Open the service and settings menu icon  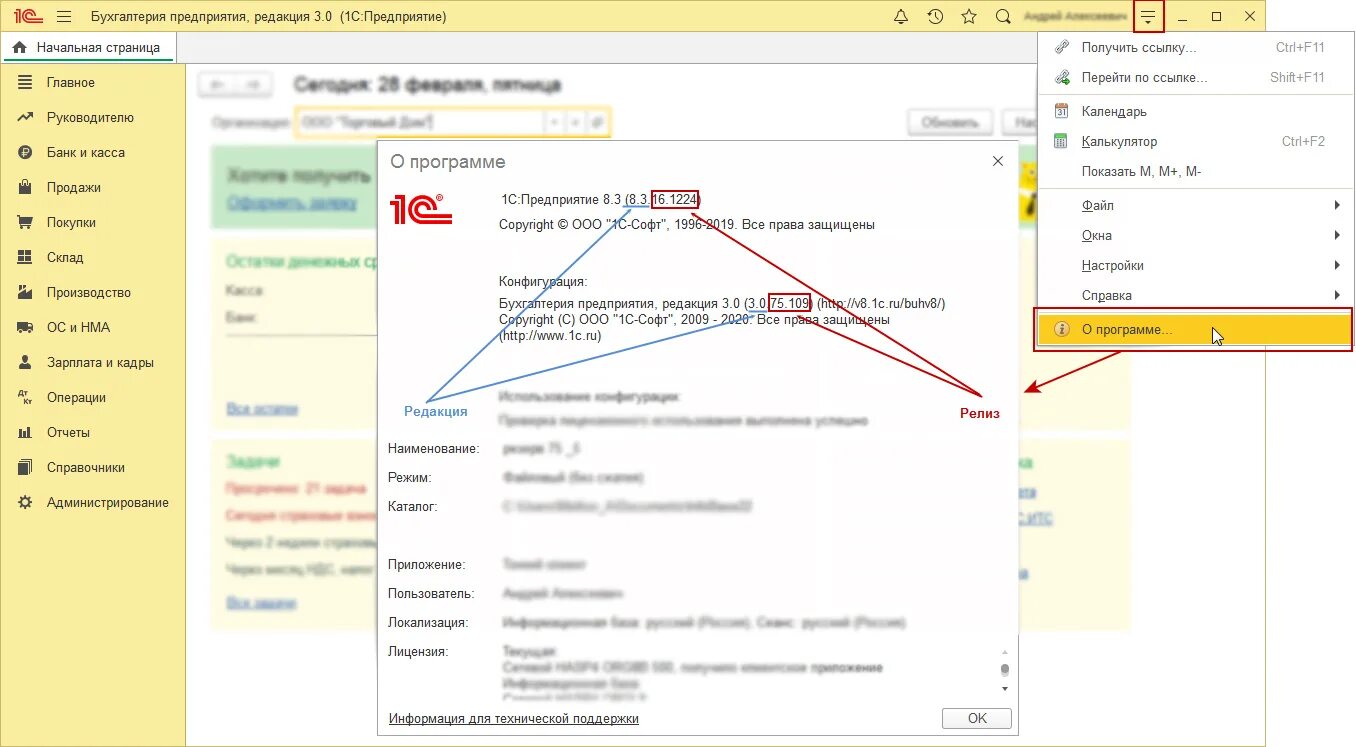coord(1149,17)
